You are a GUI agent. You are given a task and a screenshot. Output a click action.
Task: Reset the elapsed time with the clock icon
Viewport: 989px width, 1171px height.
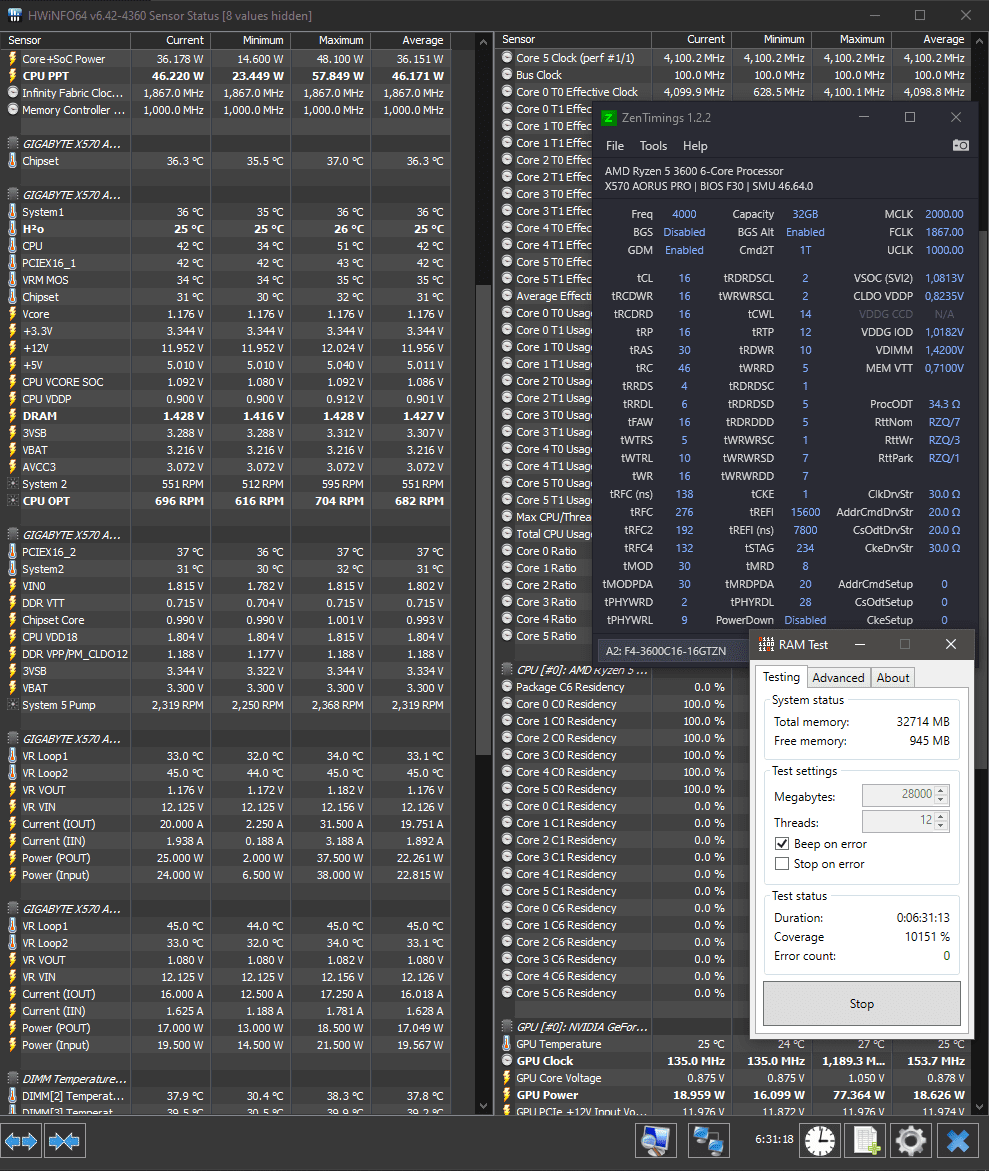[819, 1140]
